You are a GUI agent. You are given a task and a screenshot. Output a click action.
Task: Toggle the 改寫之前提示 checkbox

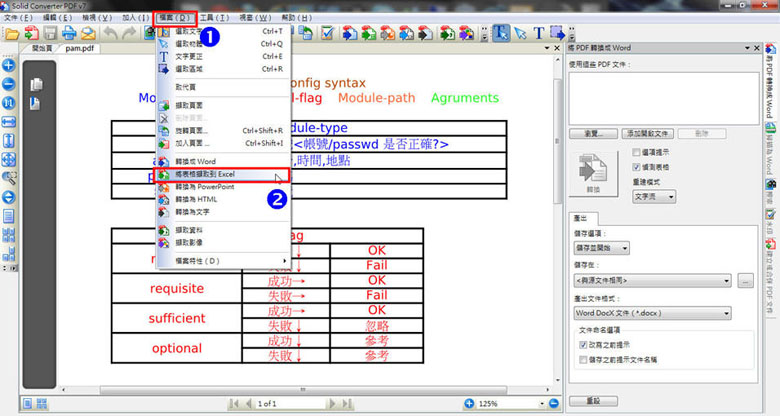point(584,343)
